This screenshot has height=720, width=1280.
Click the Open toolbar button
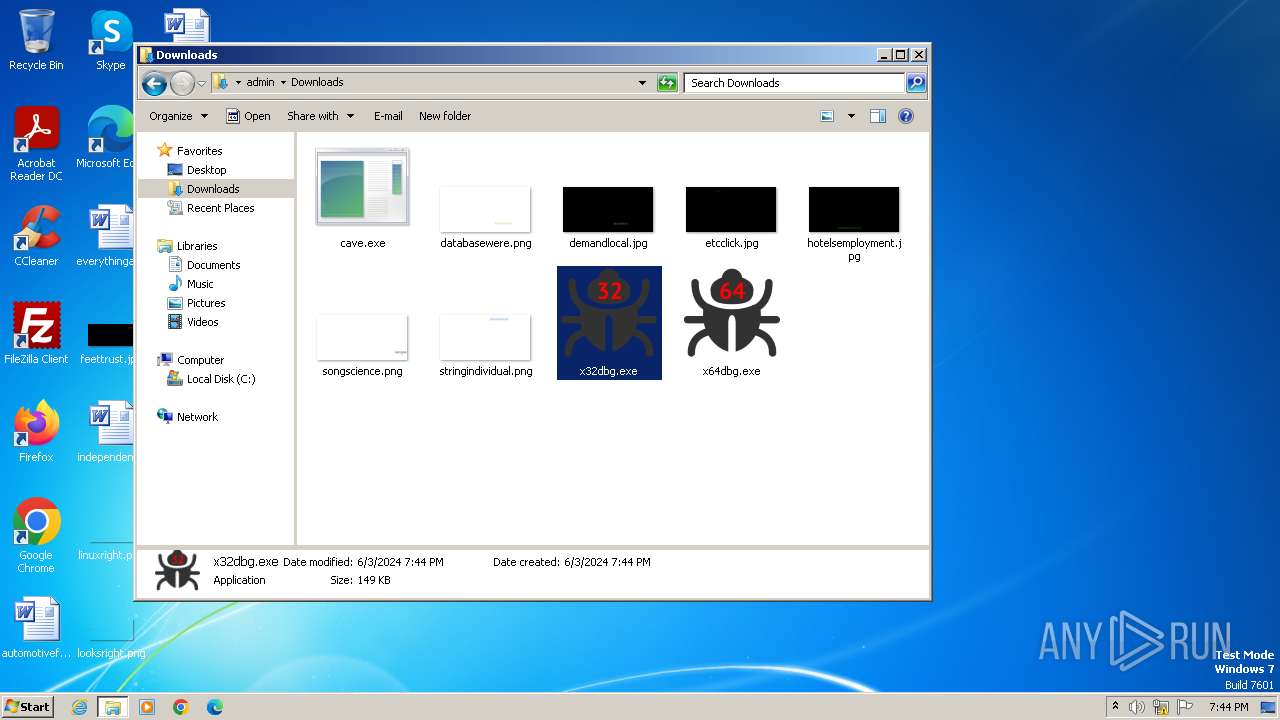[x=248, y=116]
